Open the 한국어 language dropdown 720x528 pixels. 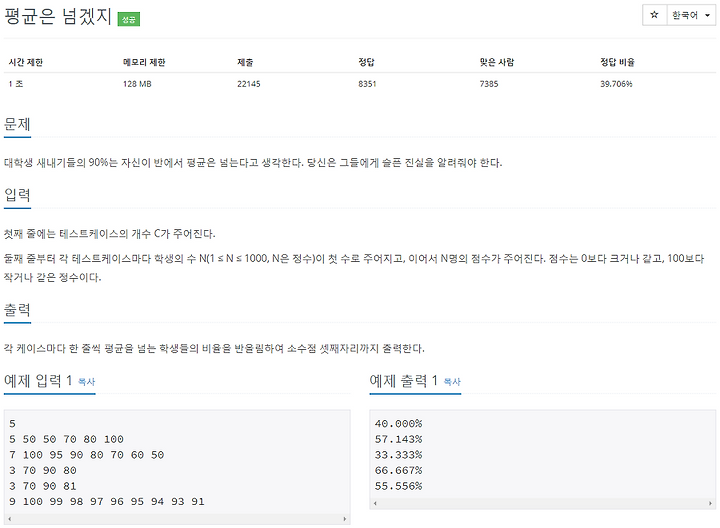[x=691, y=15]
